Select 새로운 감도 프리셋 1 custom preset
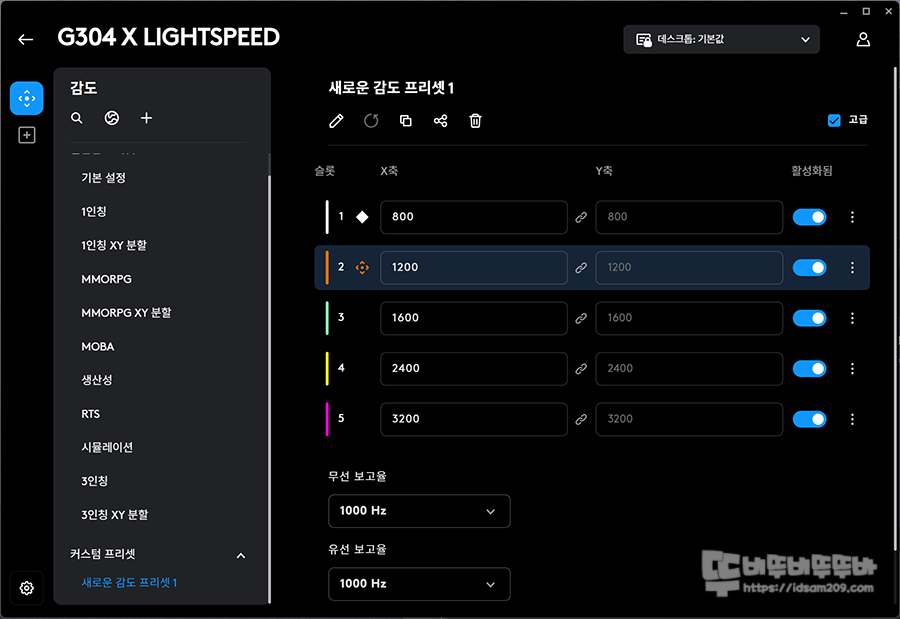The image size is (900, 619). [129, 583]
